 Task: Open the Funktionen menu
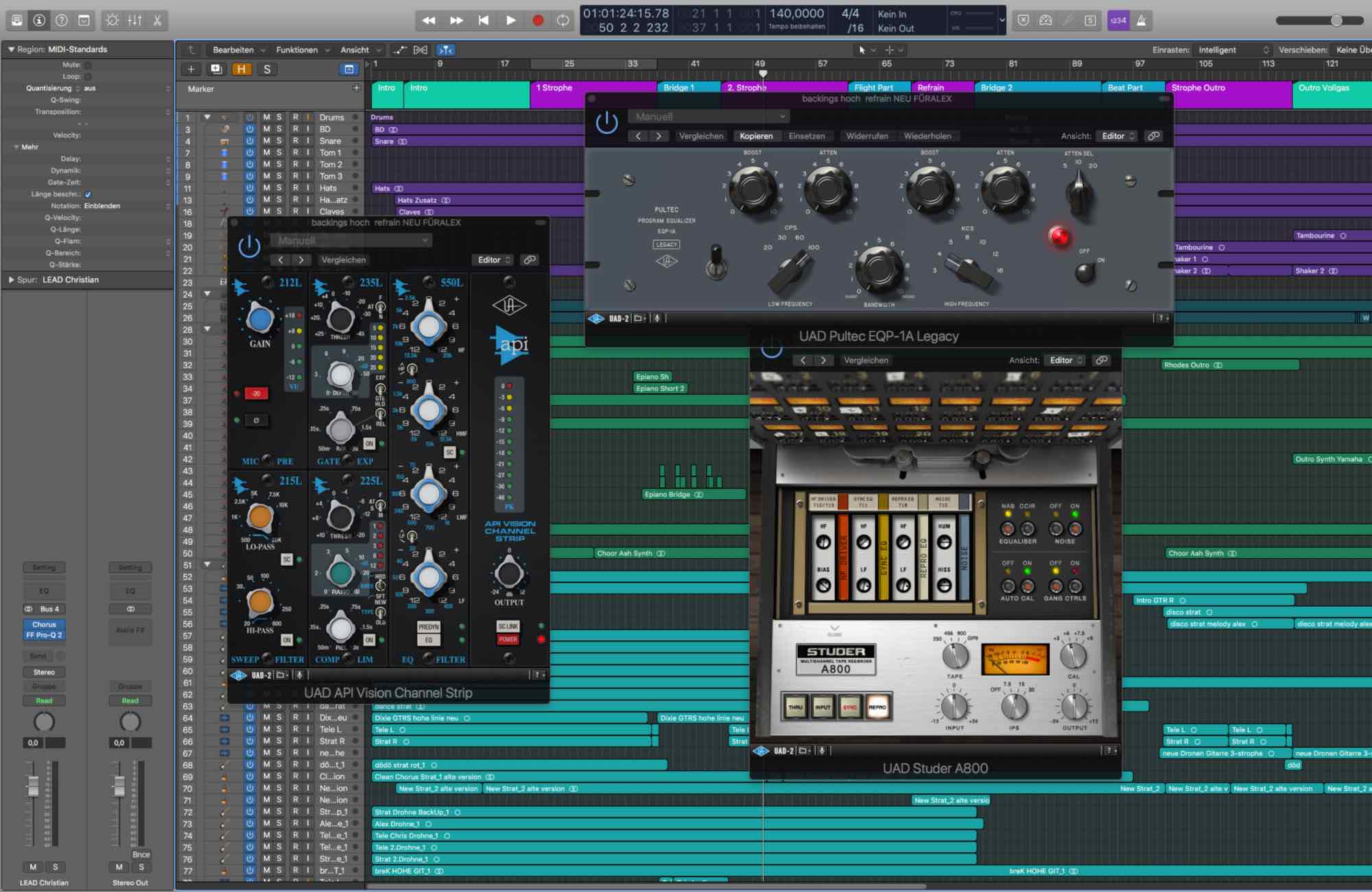click(296, 49)
